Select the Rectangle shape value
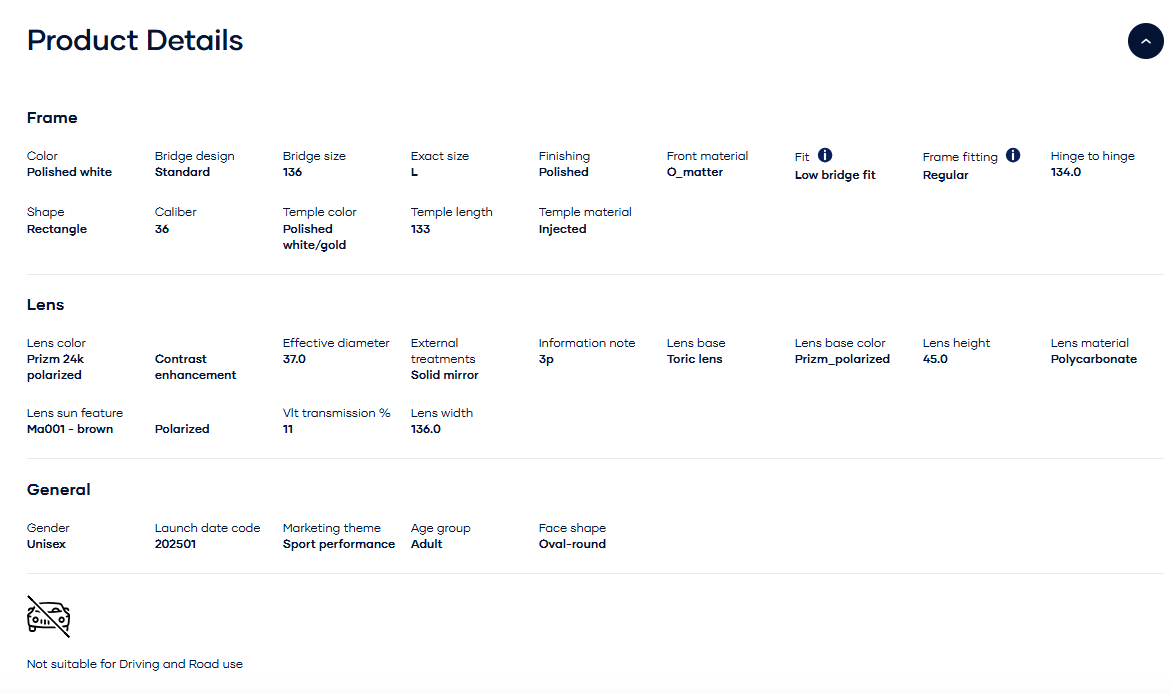Screen dimensions: 1170x693 (x=57, y=229)
